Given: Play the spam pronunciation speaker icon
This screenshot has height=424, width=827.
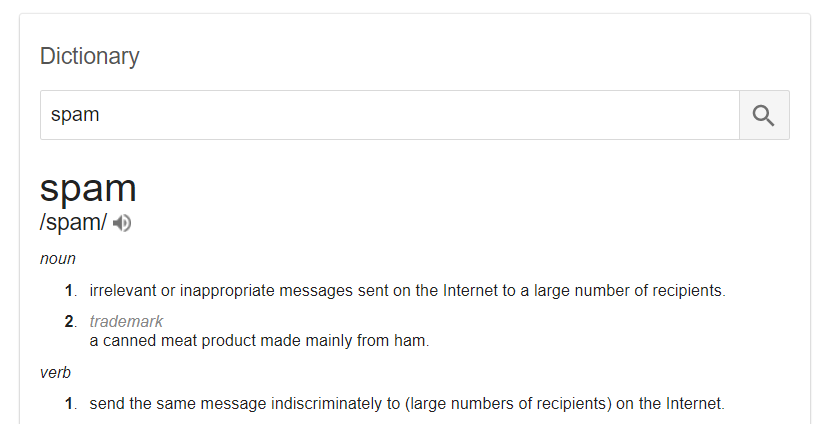Looking at the screenshot, I should click(122, 223).
